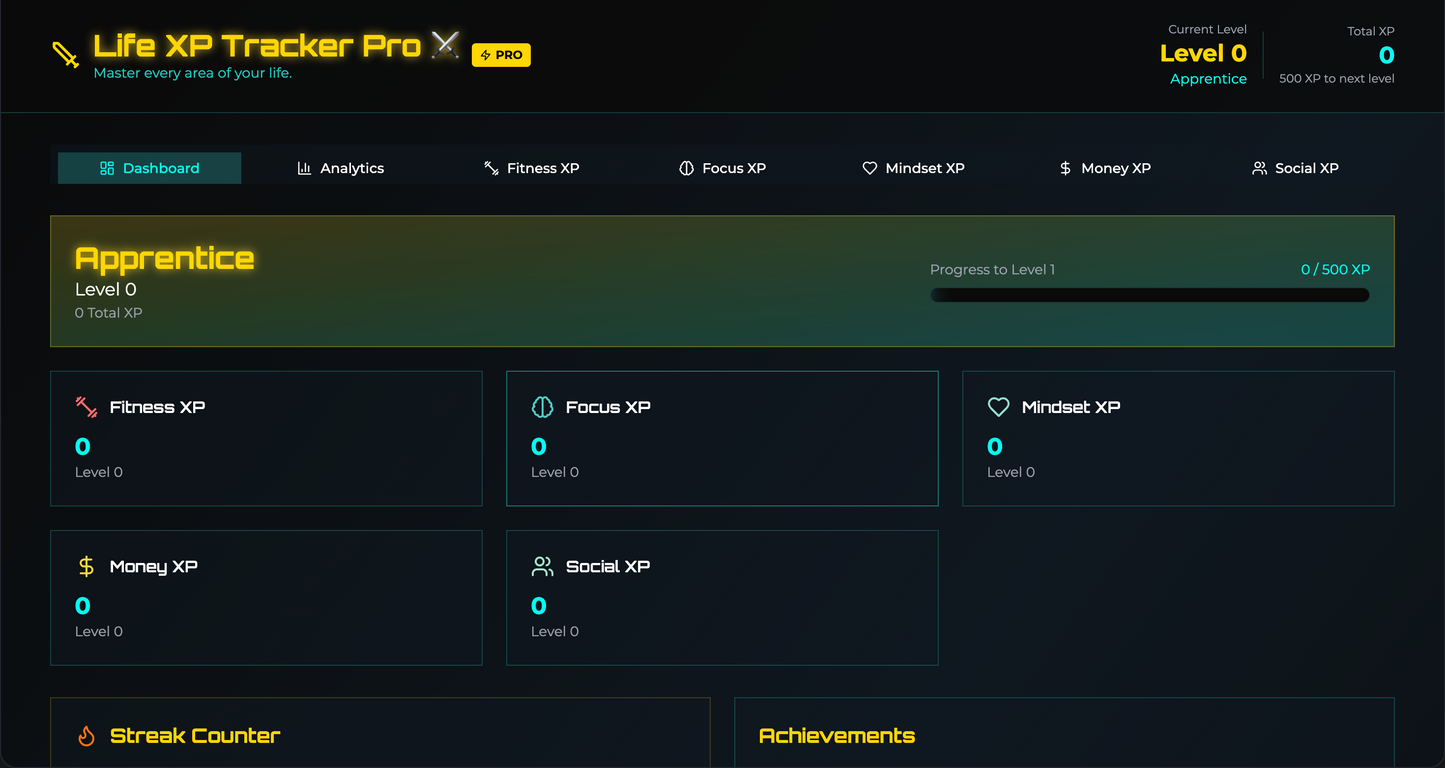This screenshot has width=1445, height=768.
Task: Click the dollar icon on Money XP card
Action: point(85,566)
